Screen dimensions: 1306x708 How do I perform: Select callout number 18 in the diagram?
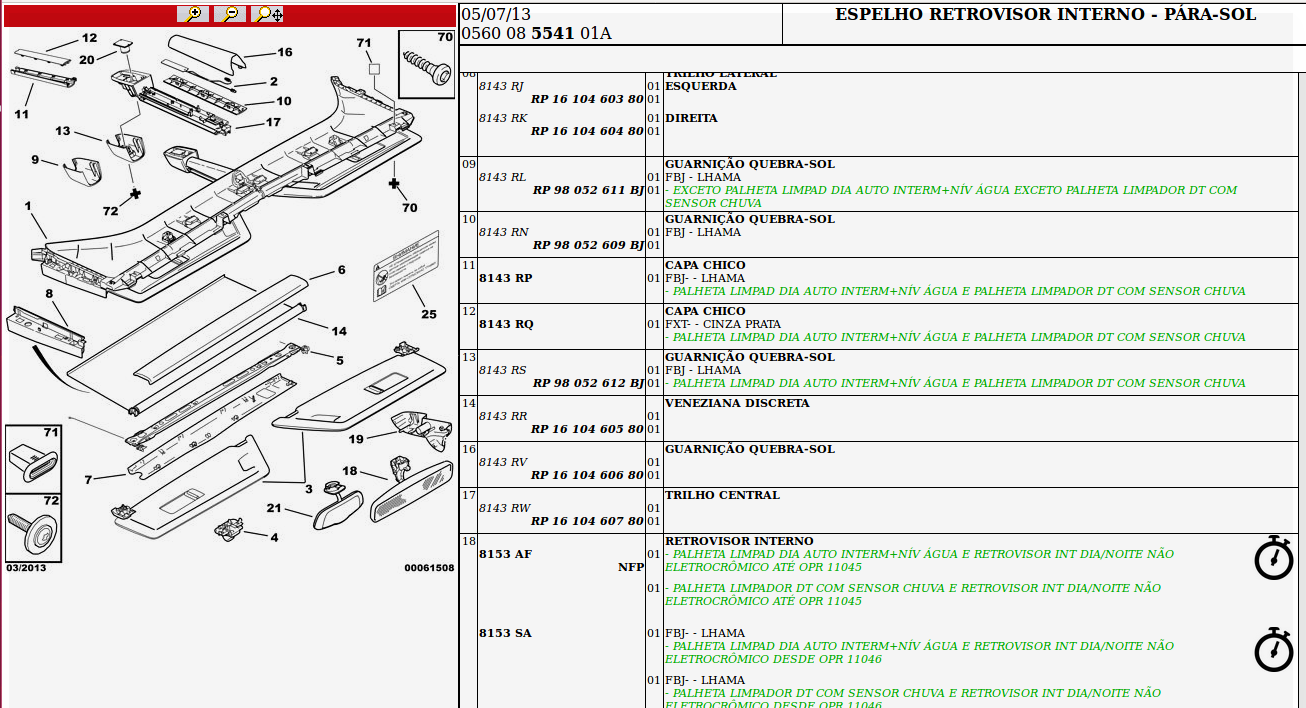tap(349, 471)
